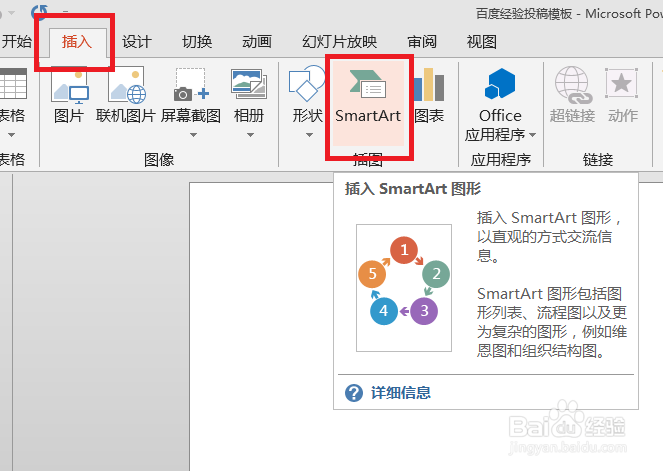Switch to the 切换 transitions tab
Image resolution: width=663 pixels, height=471 pixels.
click(197, 42)
